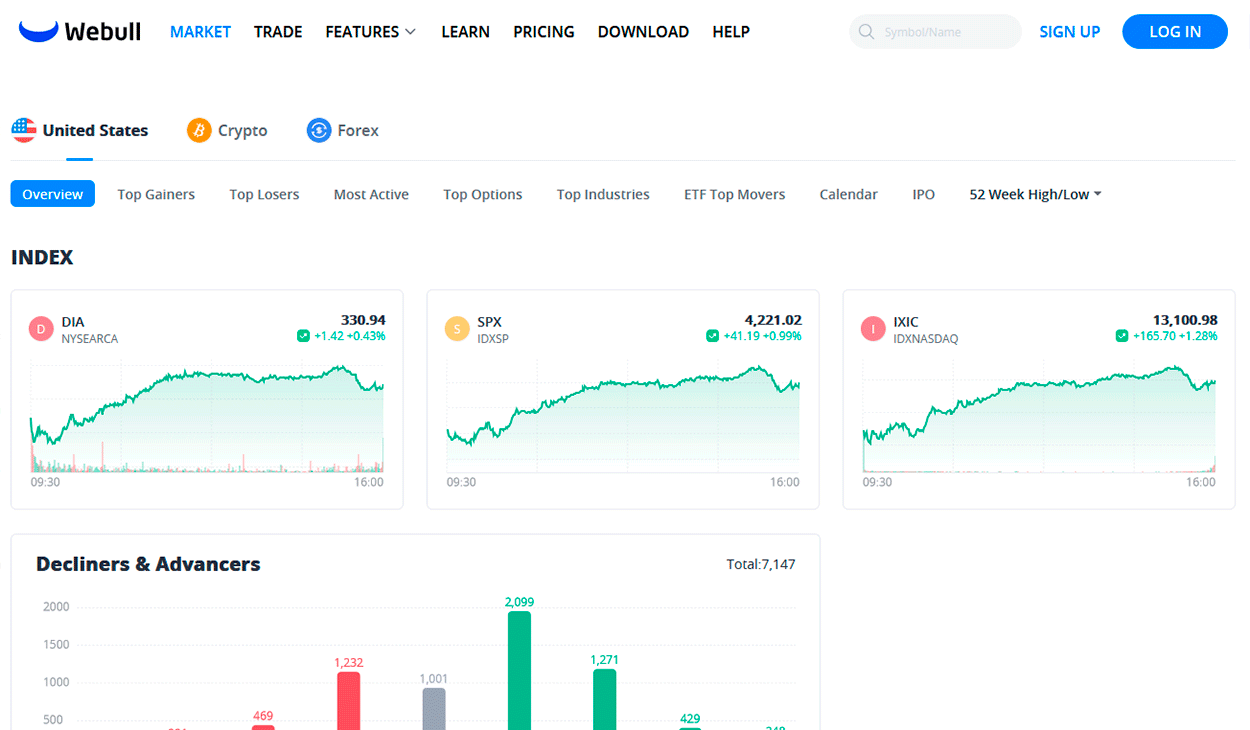1250x730 pixels.
Task: Switch to the Top Gainers tab
Action: coord(155,194)
